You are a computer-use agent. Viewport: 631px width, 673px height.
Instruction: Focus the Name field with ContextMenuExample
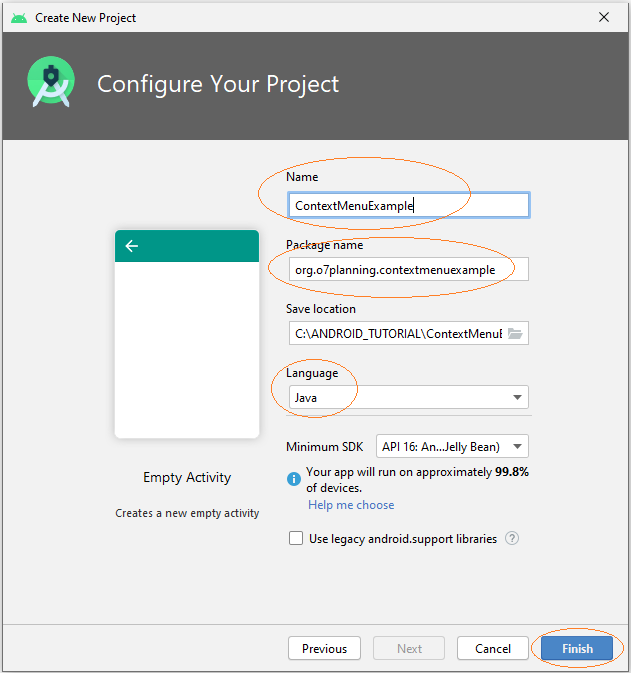[409, 206]
